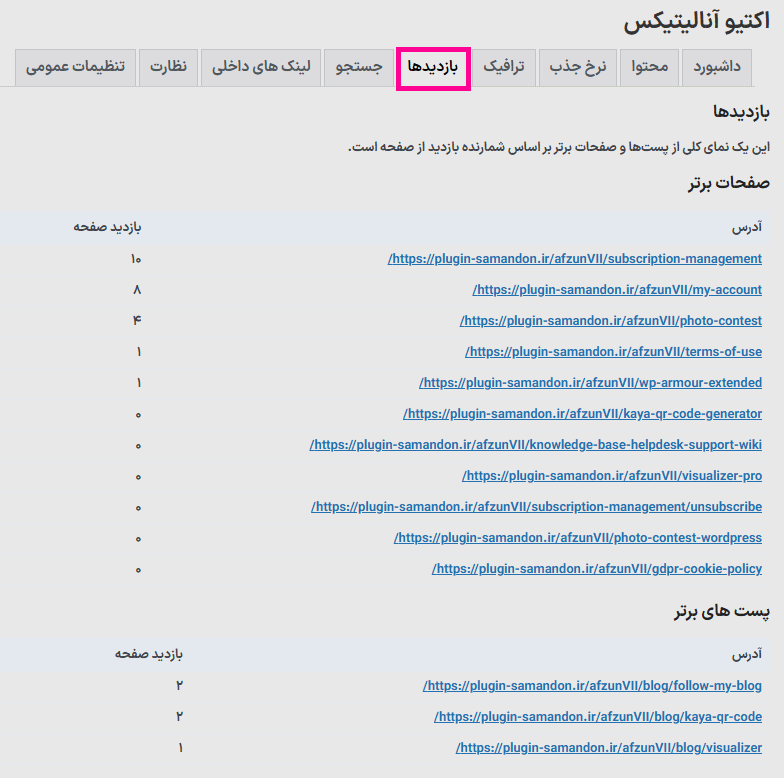
Task: Open the kaya-qr-code-generator page link
Action: click(x=582, y=414)
